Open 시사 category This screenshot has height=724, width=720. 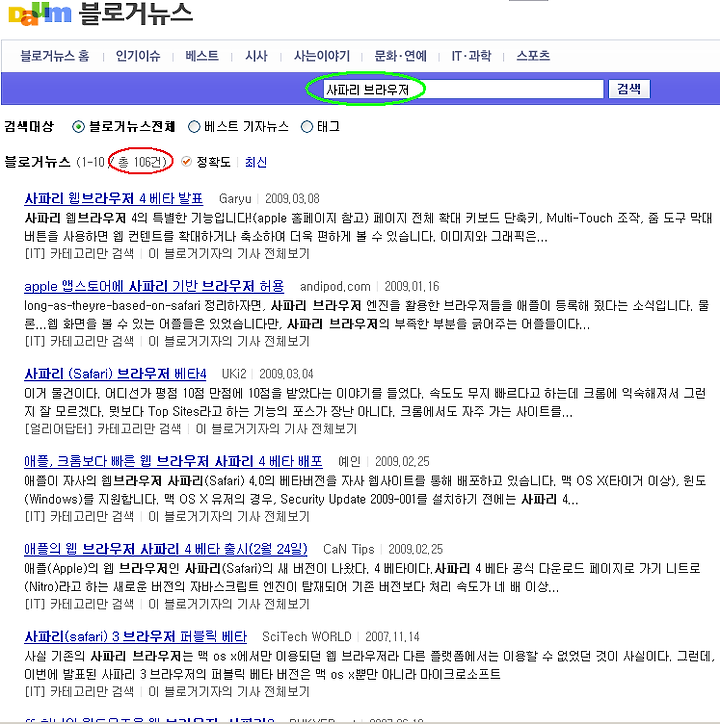coord(256,56)
